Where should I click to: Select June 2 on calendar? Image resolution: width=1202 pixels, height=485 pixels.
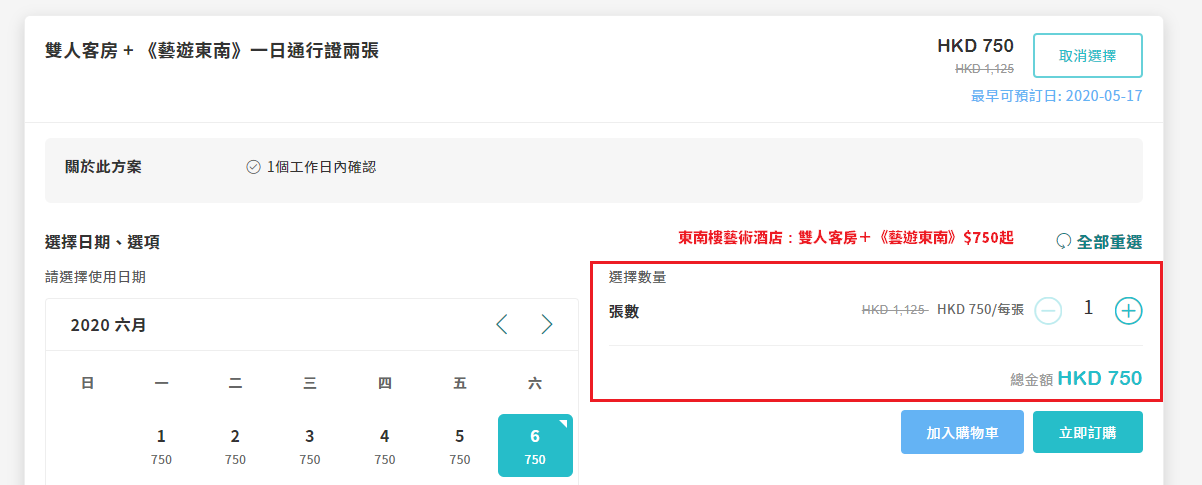[235, 445]
